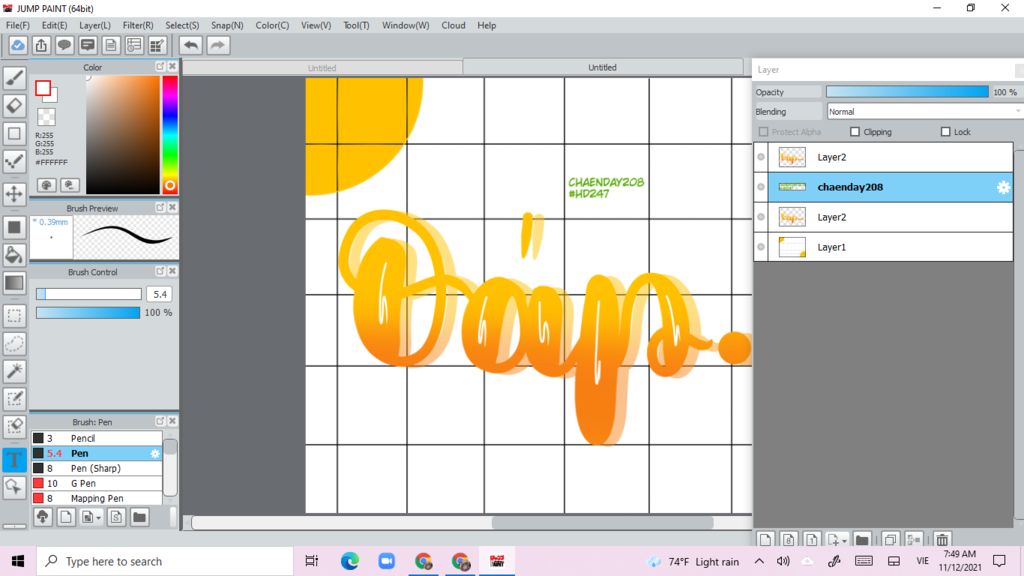Select the rectangular Select tool
Screen dimensions: 1024x576
coord(14,316)
